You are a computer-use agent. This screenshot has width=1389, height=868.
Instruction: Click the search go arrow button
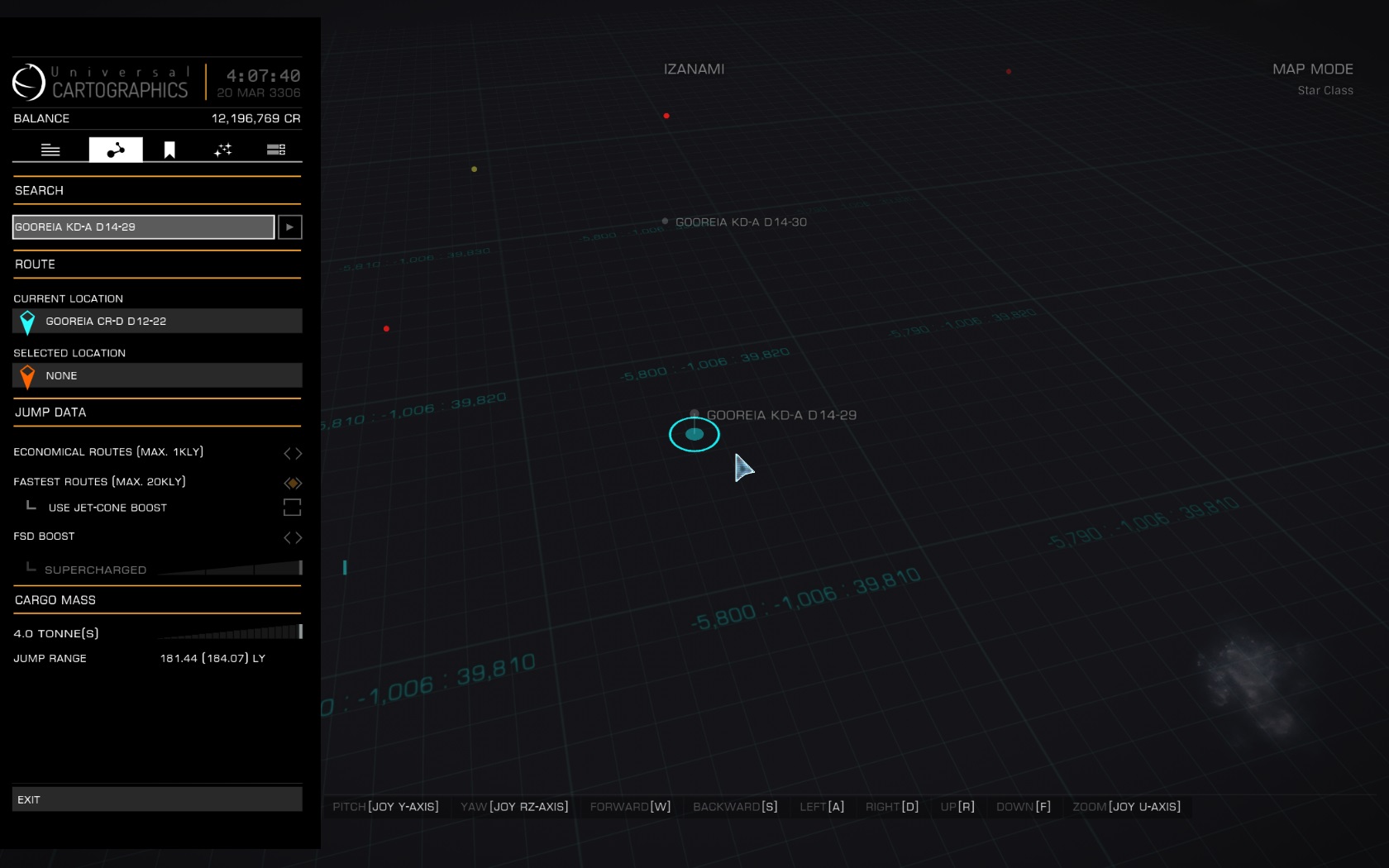tap(290, 227)
